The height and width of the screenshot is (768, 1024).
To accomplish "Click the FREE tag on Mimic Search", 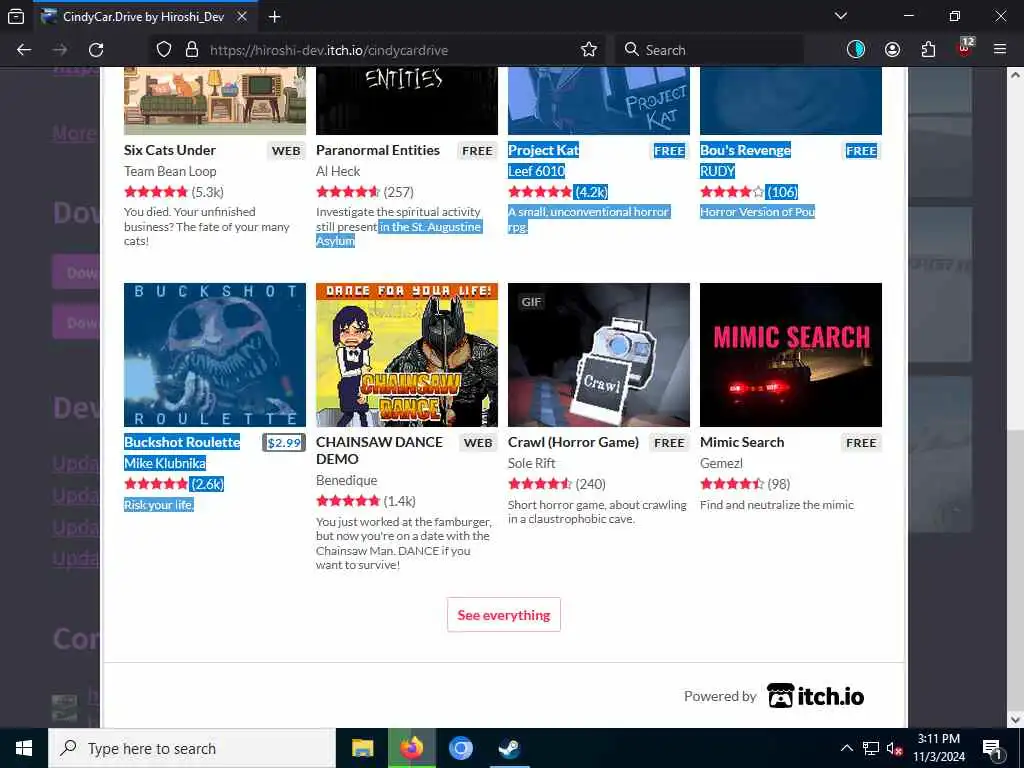I will click(x=861, y=443).
